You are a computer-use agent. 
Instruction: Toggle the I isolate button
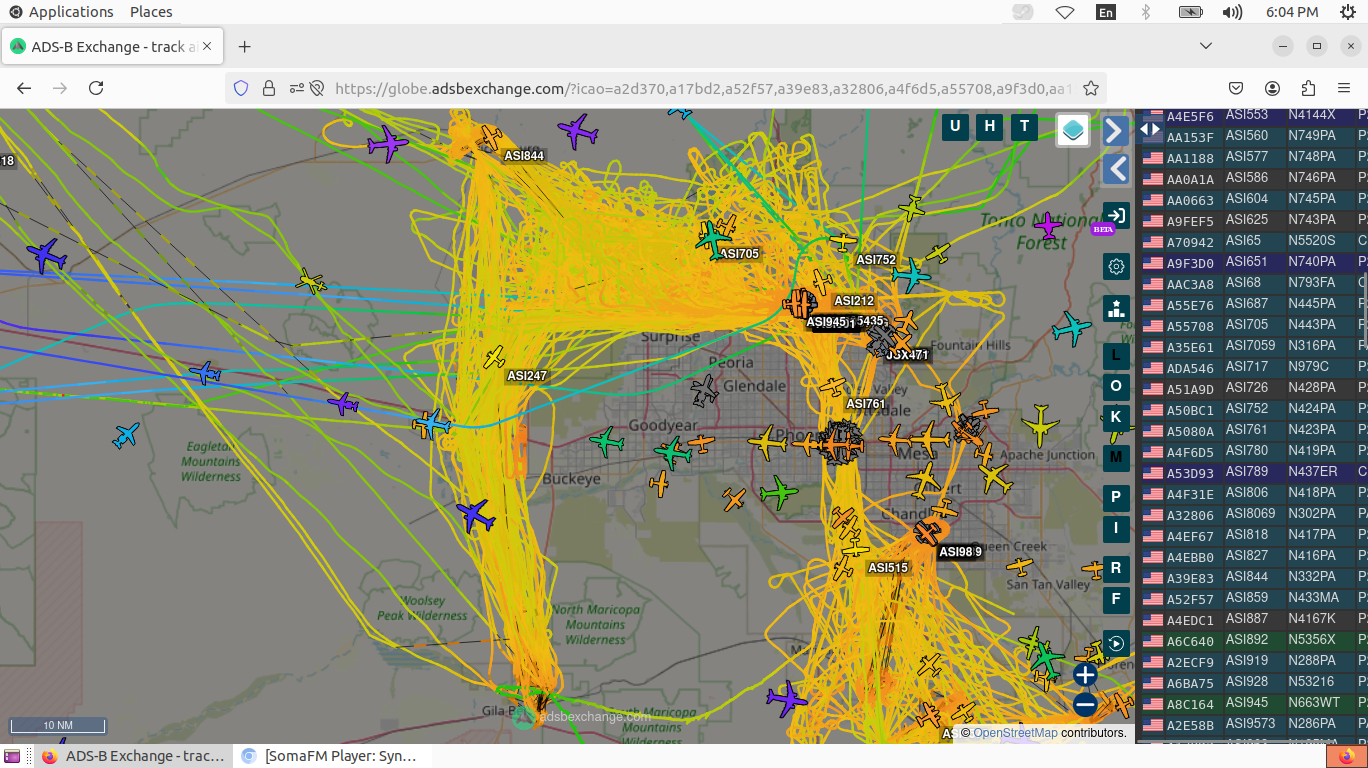pyautogui.click(x=1116, y=528)
